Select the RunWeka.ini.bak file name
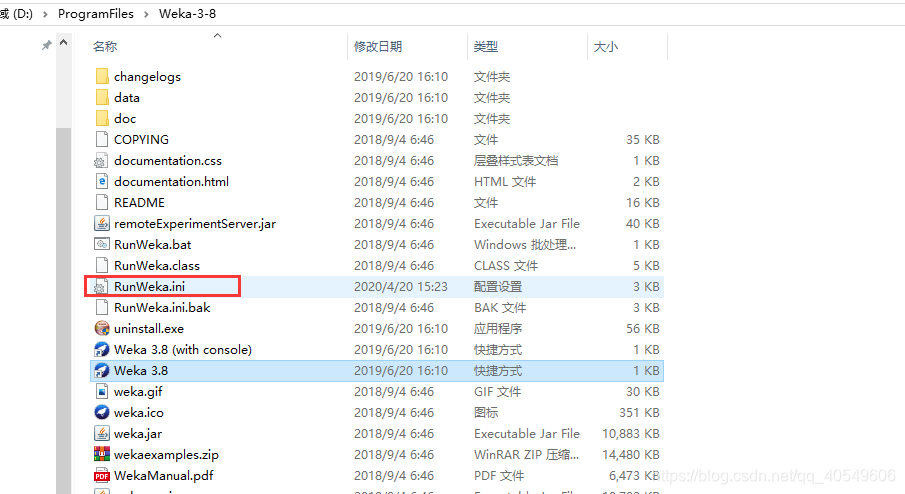 [162, 308]
